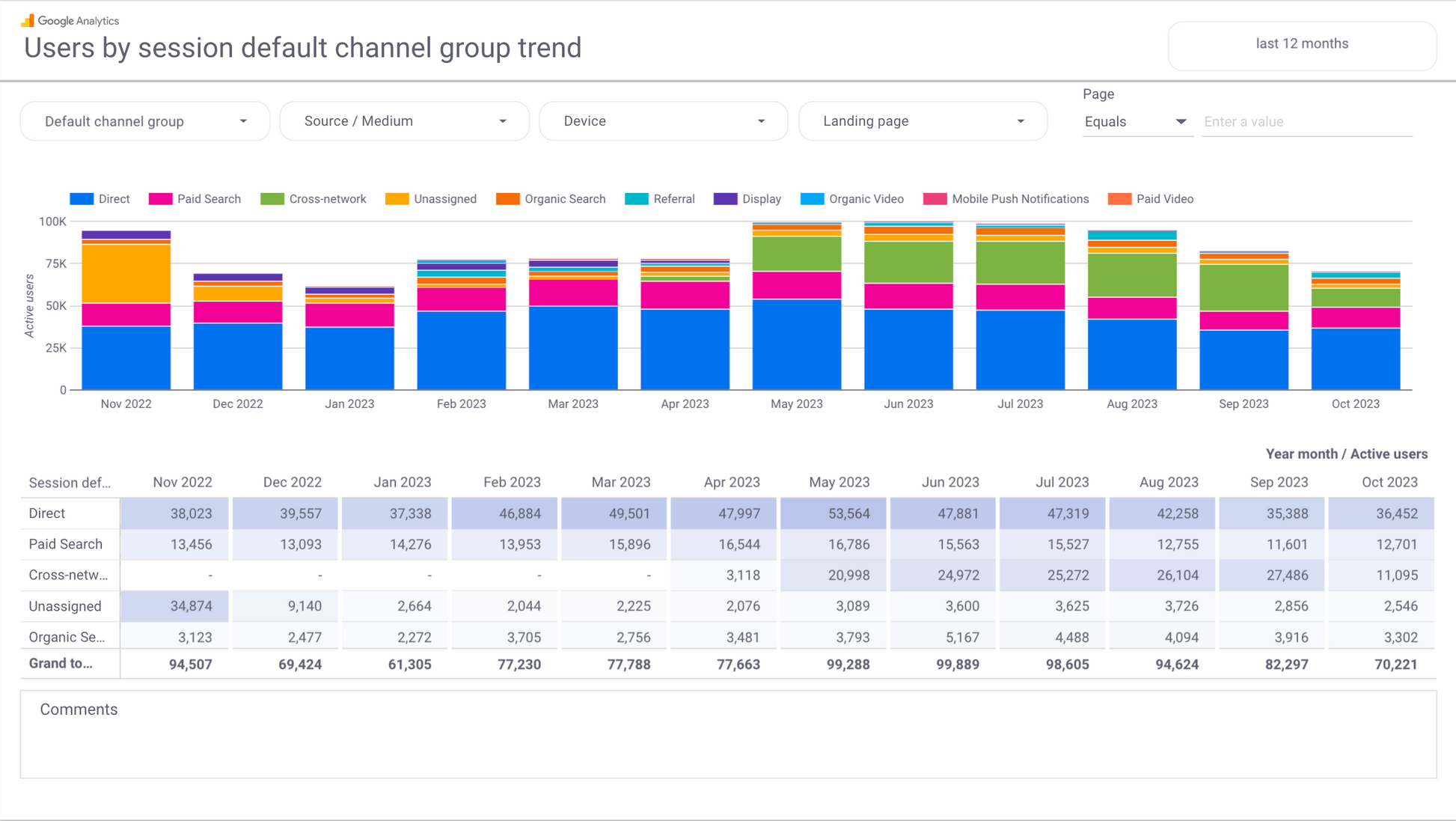Click the Paid Search legend swatch
This screenshot has height=821, width=1456.
coord(160,199)
